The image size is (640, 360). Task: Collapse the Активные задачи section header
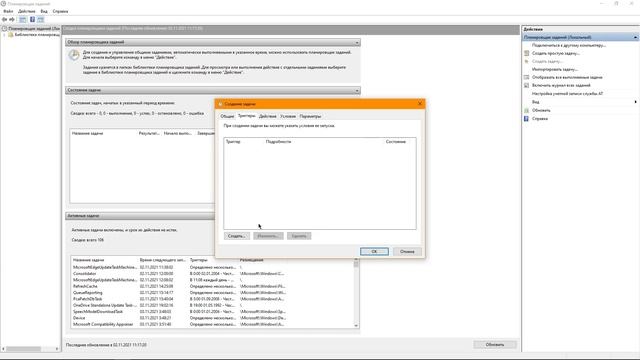tap(140, 216)
